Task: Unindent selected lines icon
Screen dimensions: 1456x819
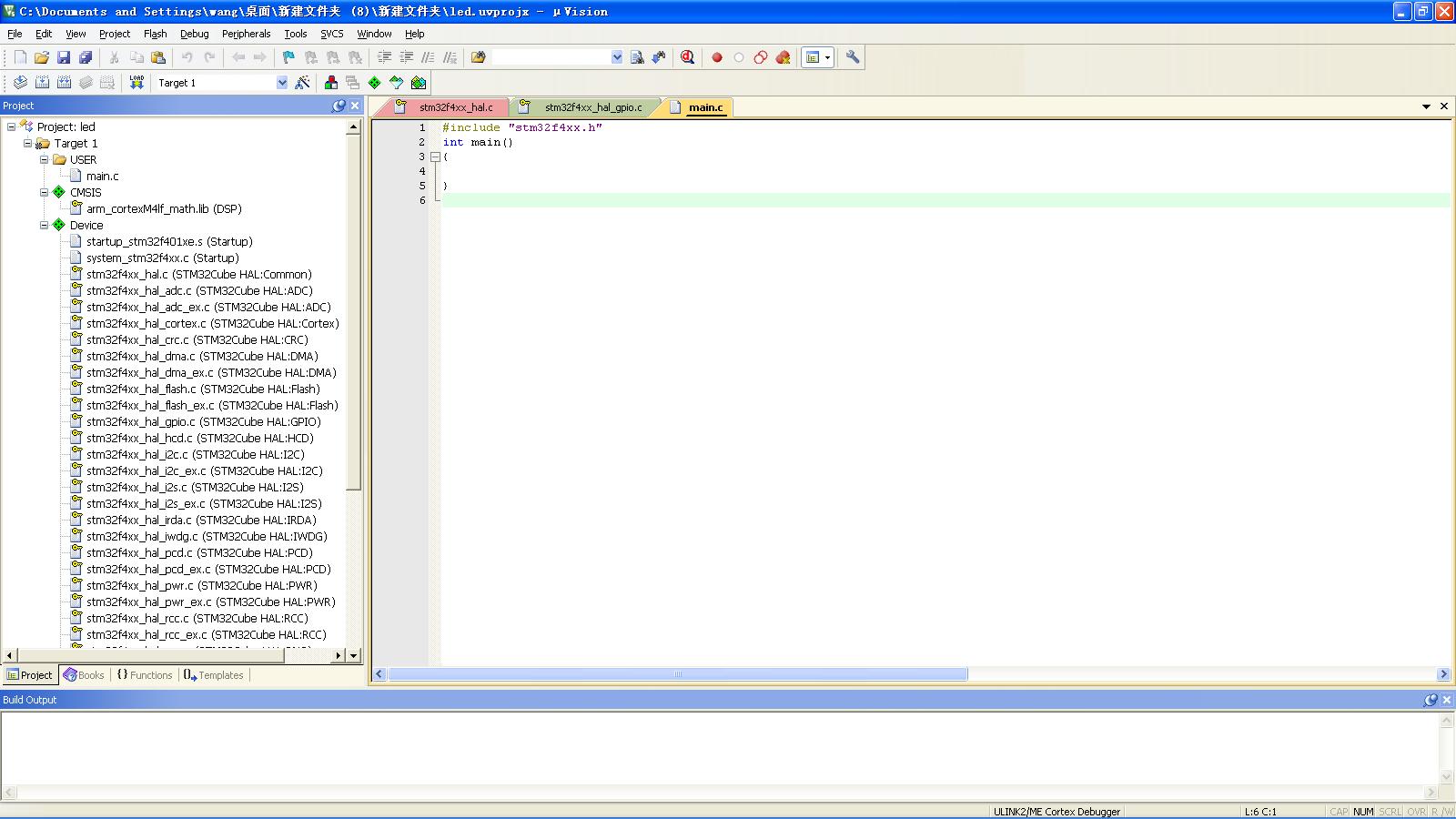Action: (406, 57)
